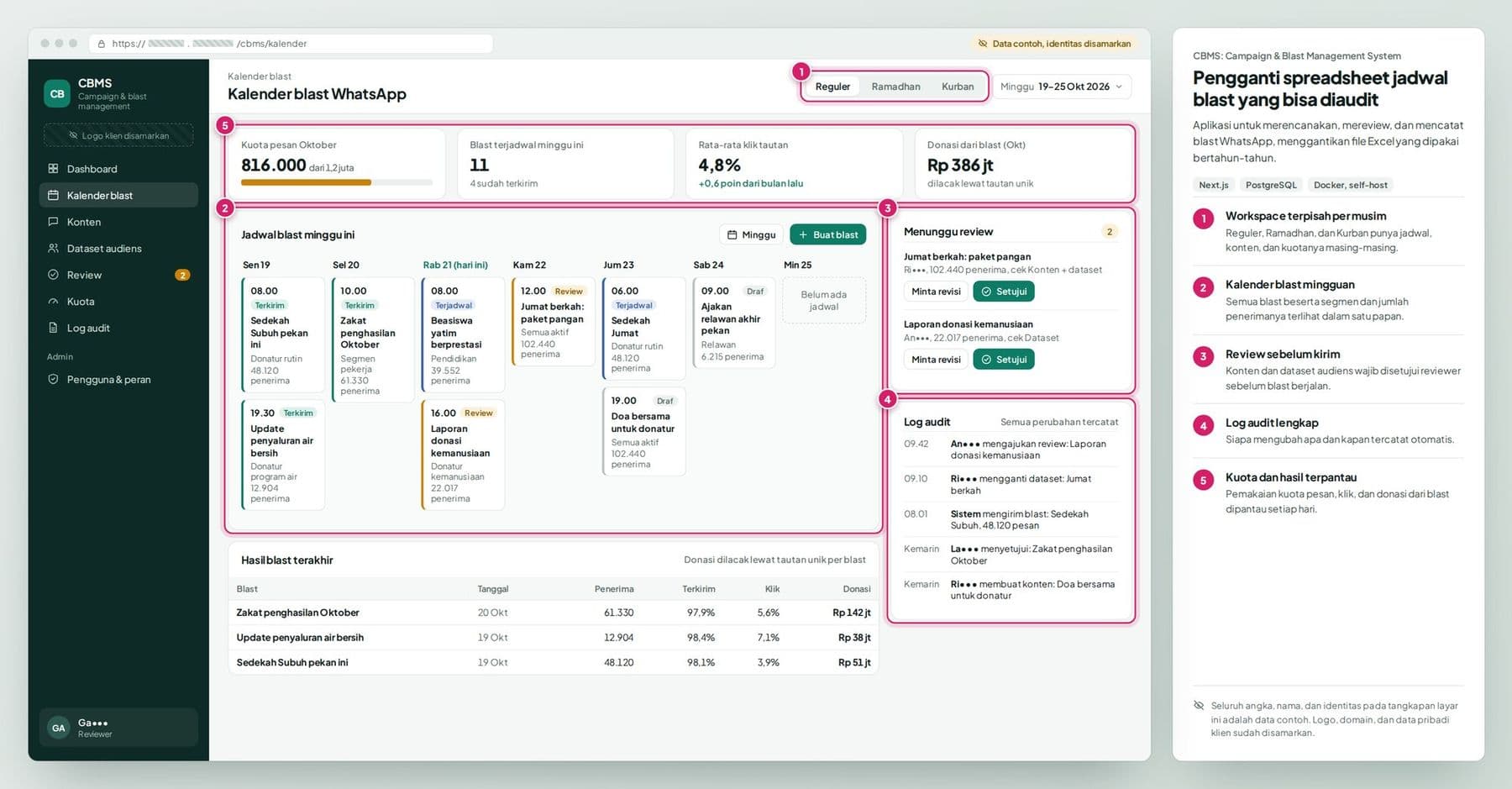Click the Pengguna & peran shield icon
Screen dimensions: 1512x789
53,379
